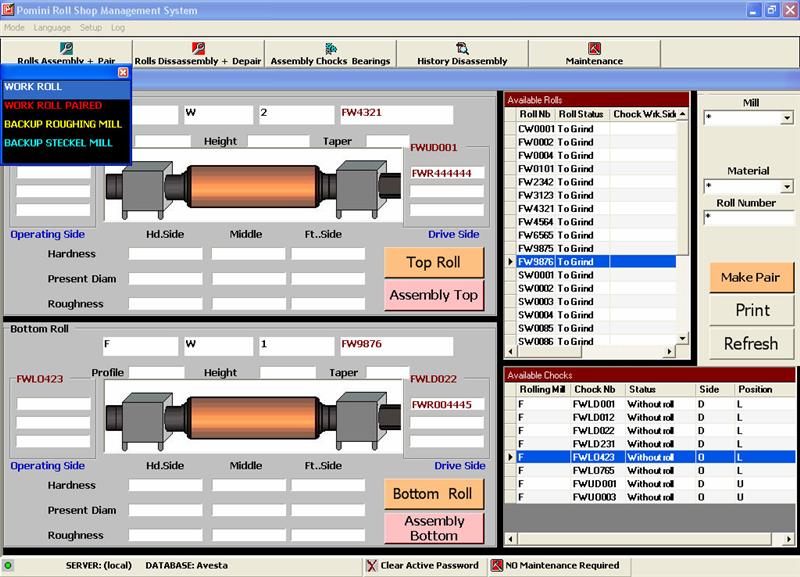This screenshot has width=800, height=577.
Task: Click the top roll Height field
Action: tap(278, 141)
